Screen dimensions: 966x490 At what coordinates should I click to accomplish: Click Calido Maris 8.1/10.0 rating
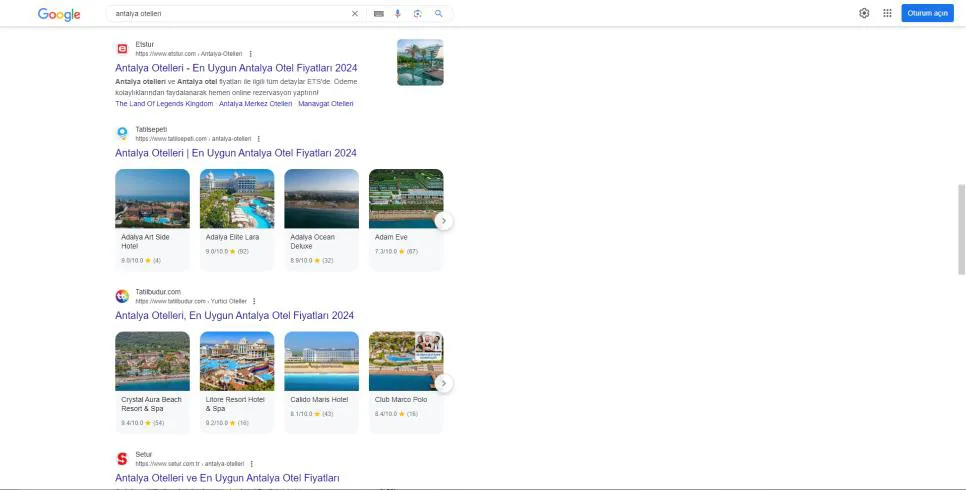[x=312, y=414]
